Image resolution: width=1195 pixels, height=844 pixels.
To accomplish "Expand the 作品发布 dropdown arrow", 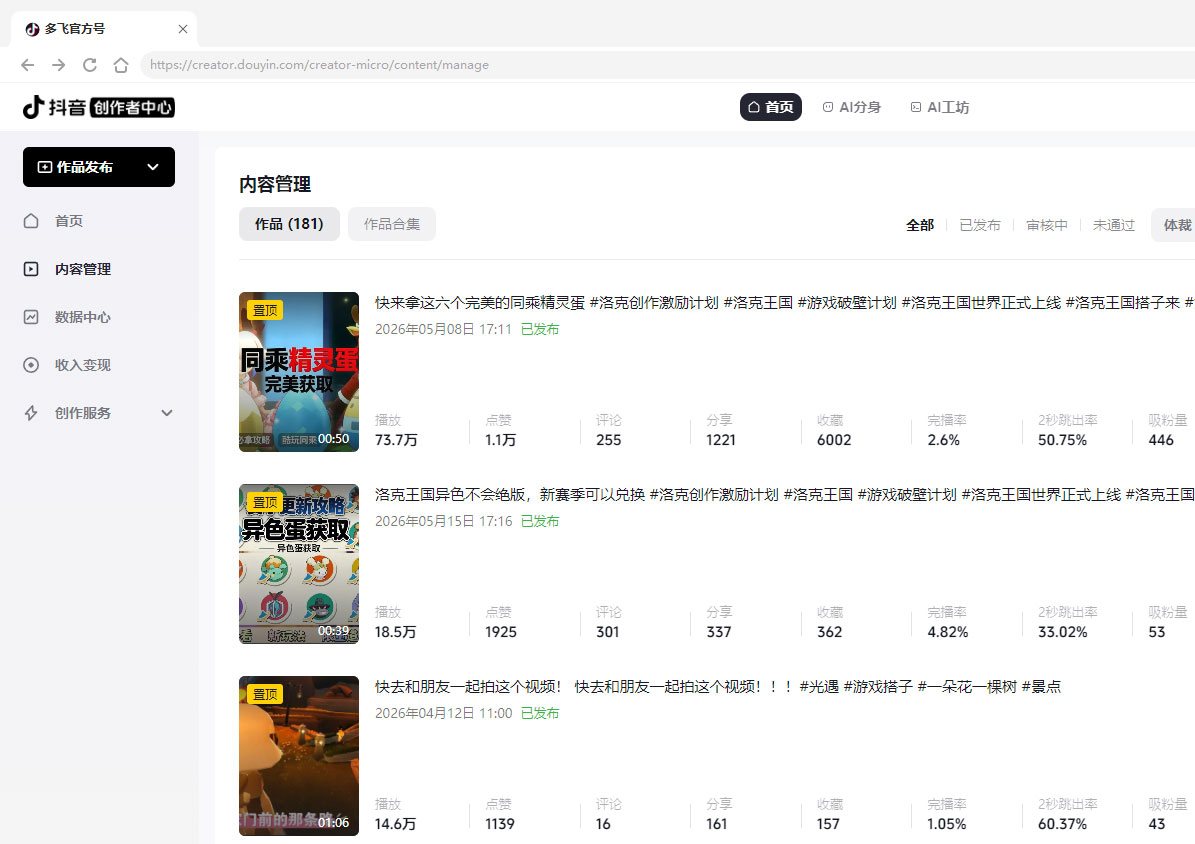I will click(x=153, y=167).
